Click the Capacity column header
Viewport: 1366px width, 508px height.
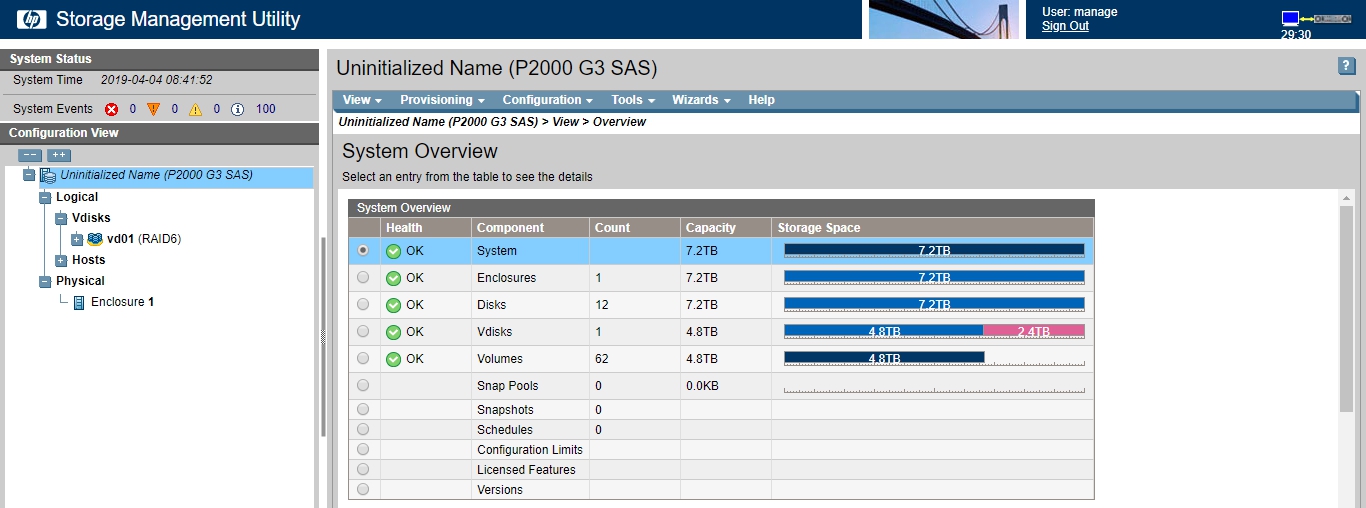(725, 228)
